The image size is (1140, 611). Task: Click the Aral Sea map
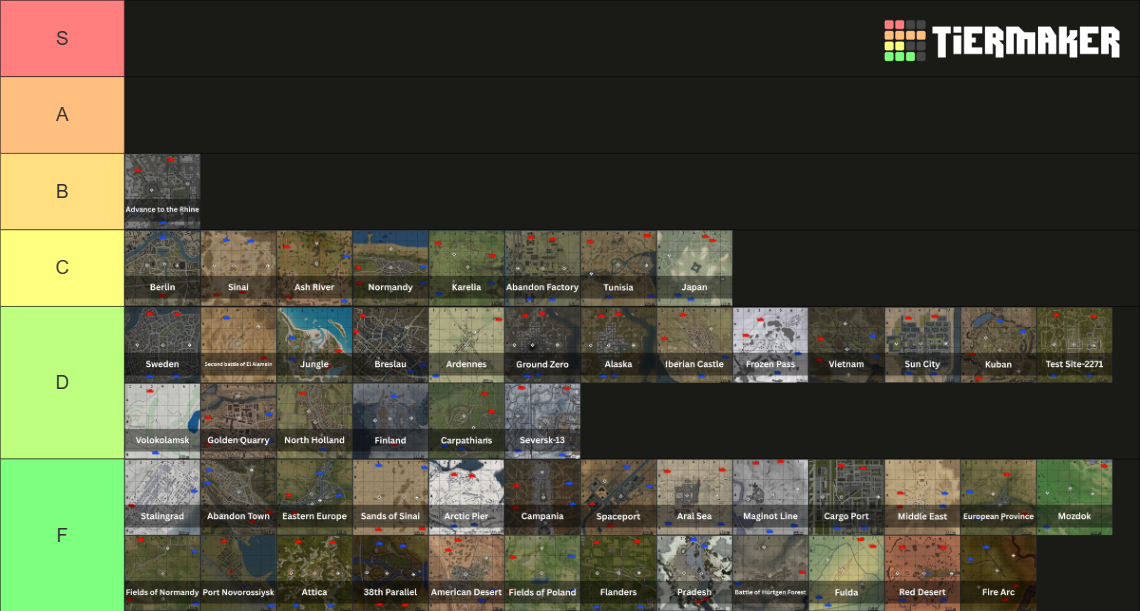(694, 497)
